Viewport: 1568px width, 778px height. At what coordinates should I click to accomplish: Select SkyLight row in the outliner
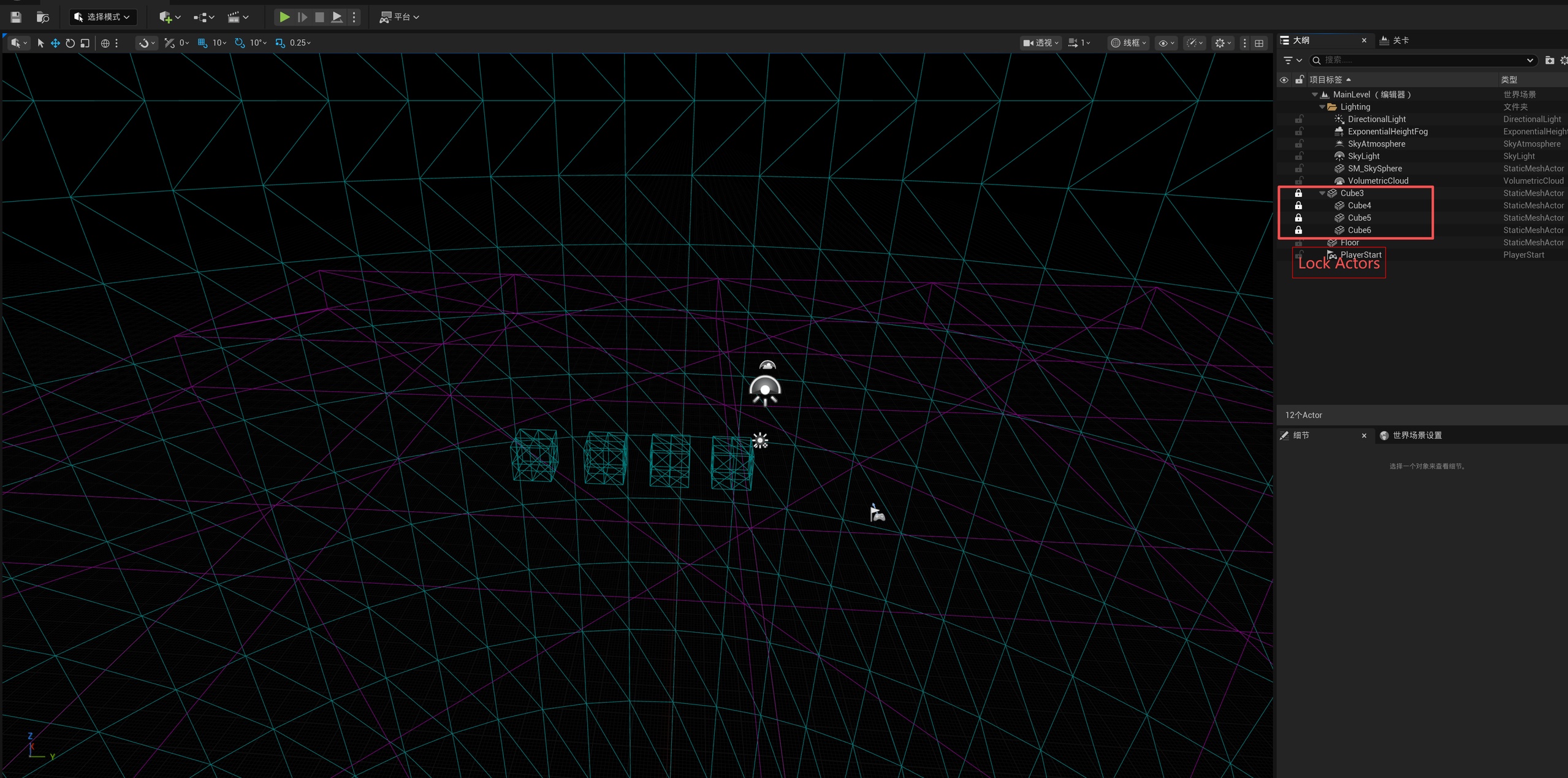click(x=1421, y=156)
